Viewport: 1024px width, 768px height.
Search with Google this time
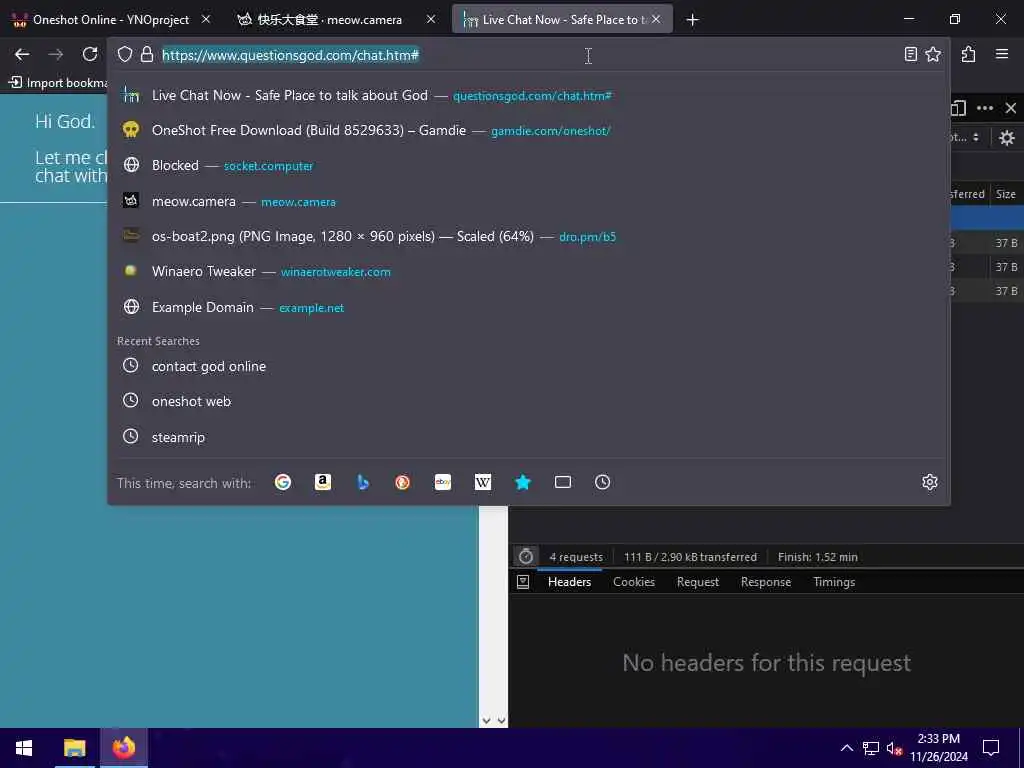point(283,483)
